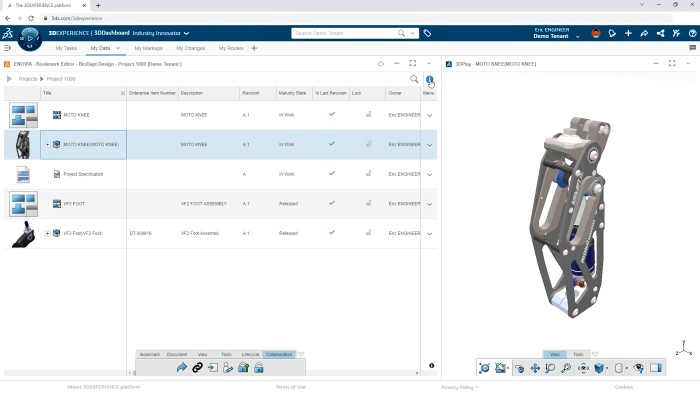
Task: Switch to the My Tasks tab
Action: tap(66, 48)
